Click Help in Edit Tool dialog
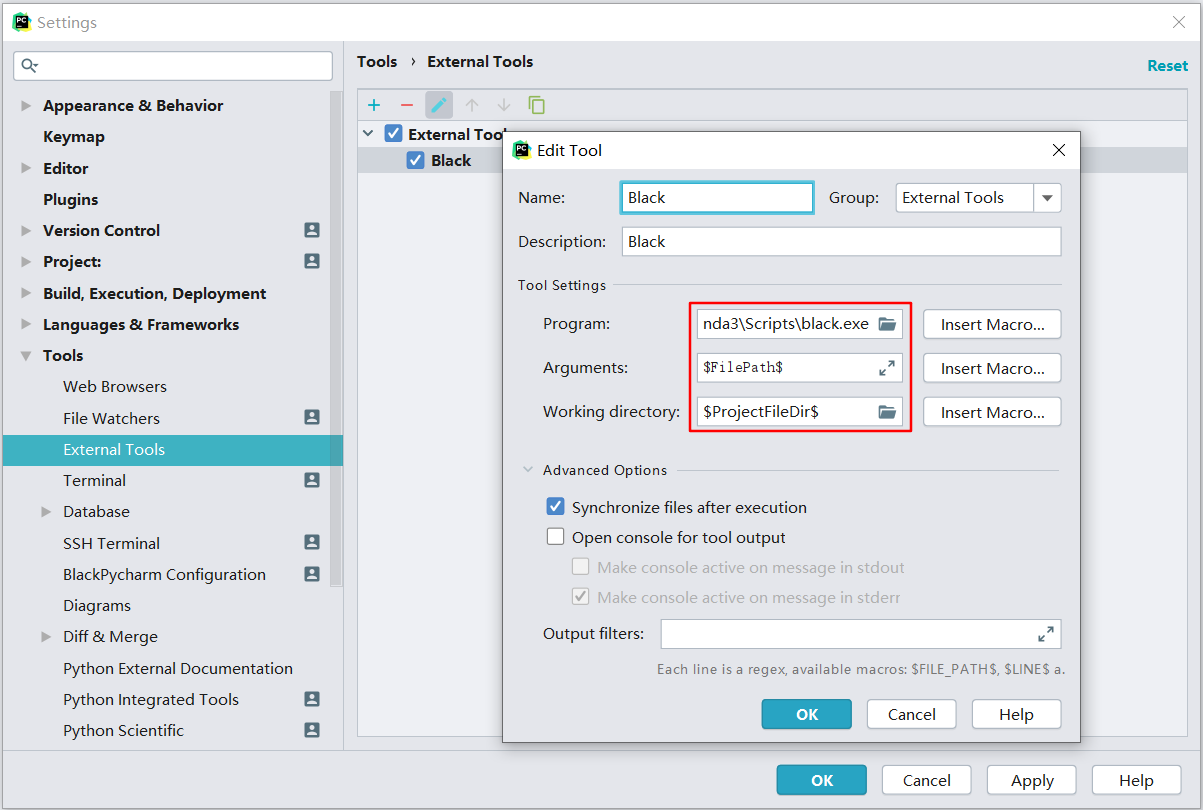Image resolution: width=1203 pixels, height=810 pixels. click(x=1016, y=714)
